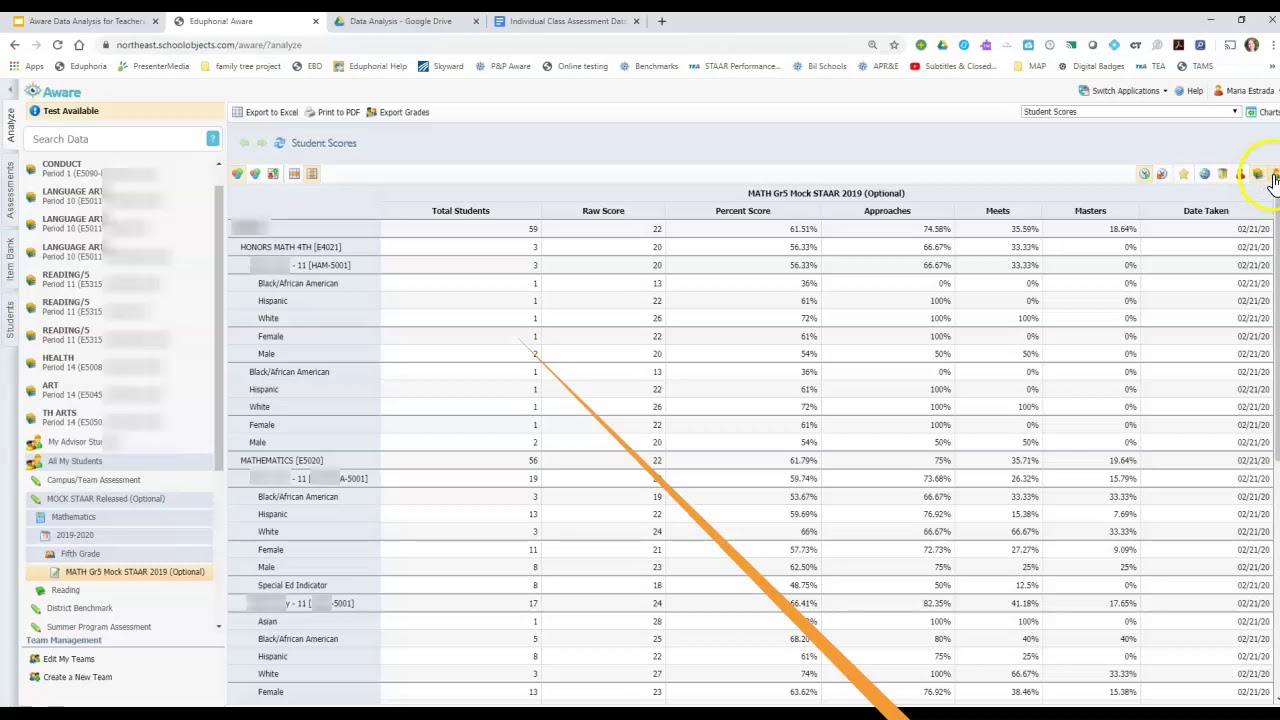Bookmark this page with the star icon
1280x720 pixels.
(x=894, y=45)
